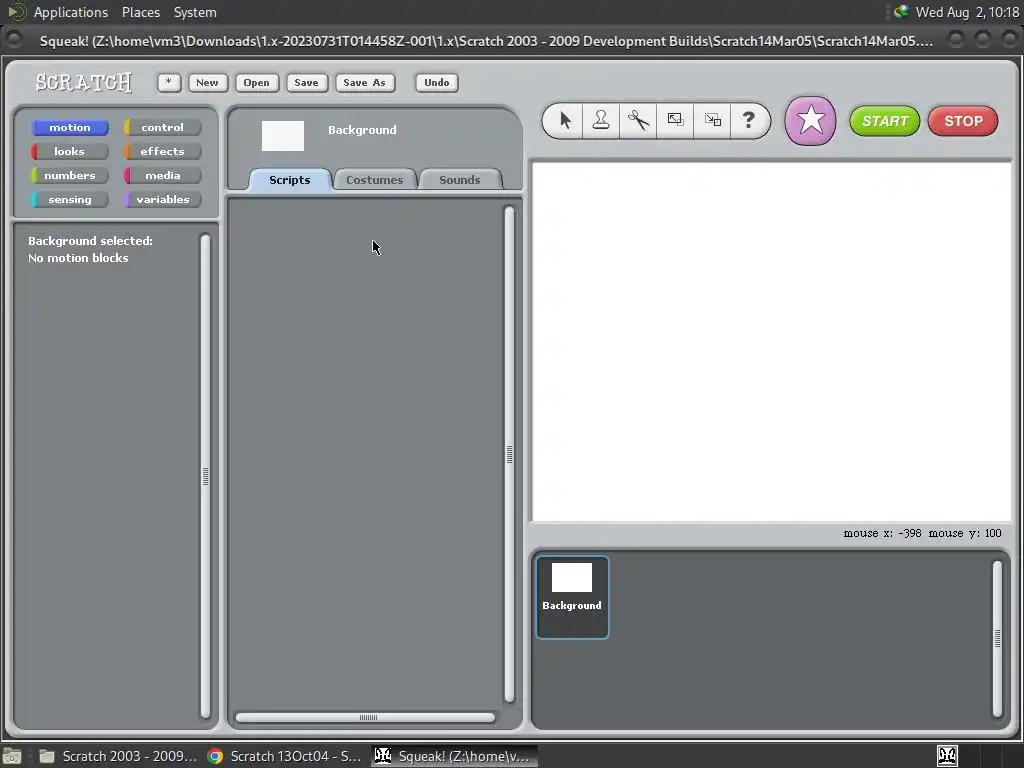Switch to Chrome Scratch 13Oct04 taskbar item
1024x768 pixels.
[x=284, y=756]
